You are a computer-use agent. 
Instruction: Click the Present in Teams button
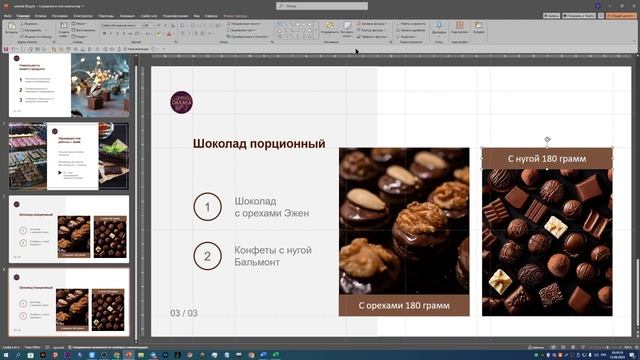pyautogui.click(x=579, y=16)
